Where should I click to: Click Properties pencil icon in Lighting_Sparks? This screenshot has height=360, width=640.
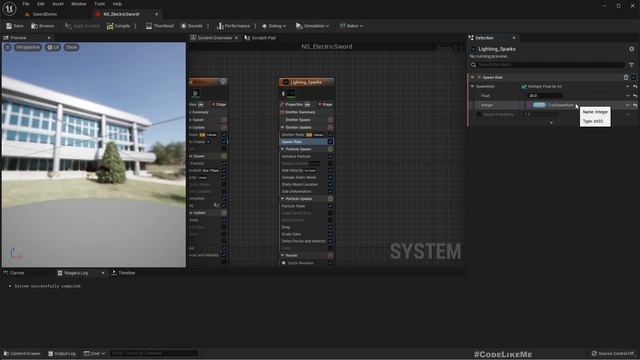click(282, 104)
